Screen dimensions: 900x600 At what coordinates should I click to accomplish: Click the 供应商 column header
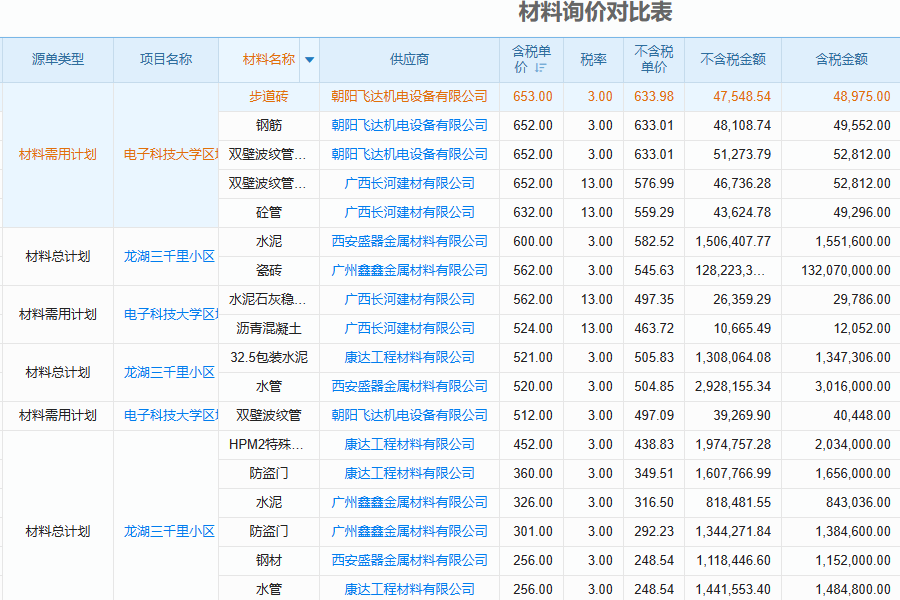409,60
